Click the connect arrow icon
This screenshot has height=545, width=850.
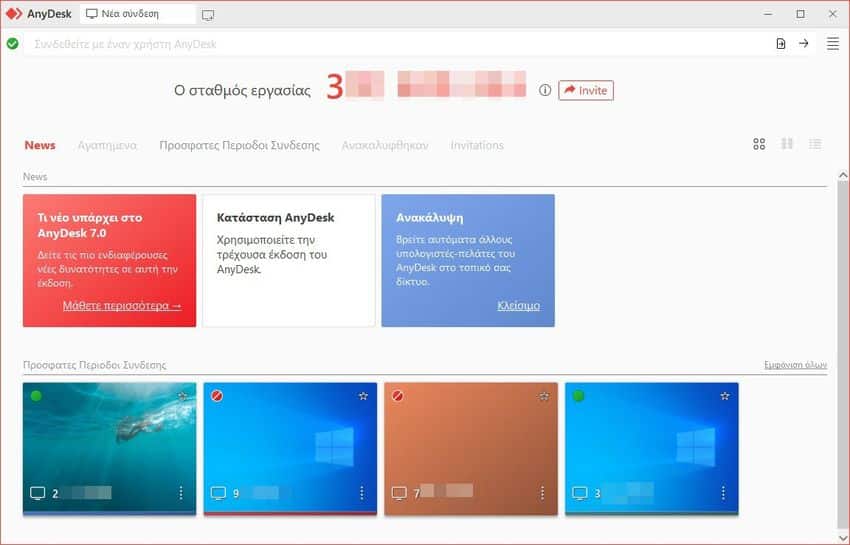[803, 43]
